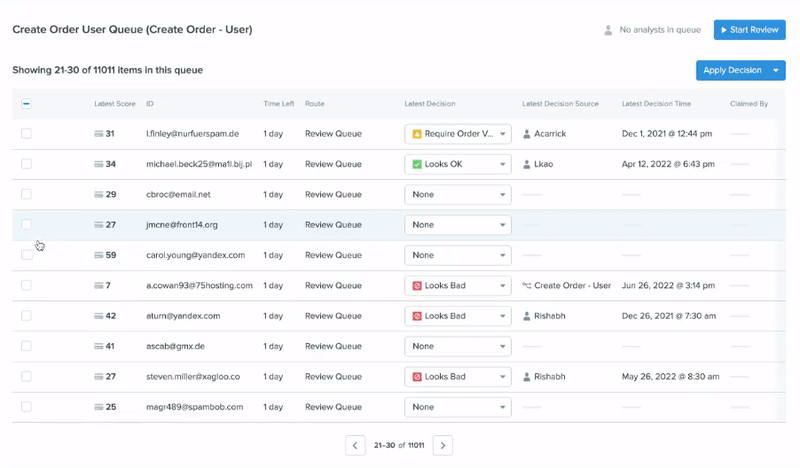Open decision dropdown for magr489@spambob.com
This screenshot has height=468, width=800.
tap(458, 407)
